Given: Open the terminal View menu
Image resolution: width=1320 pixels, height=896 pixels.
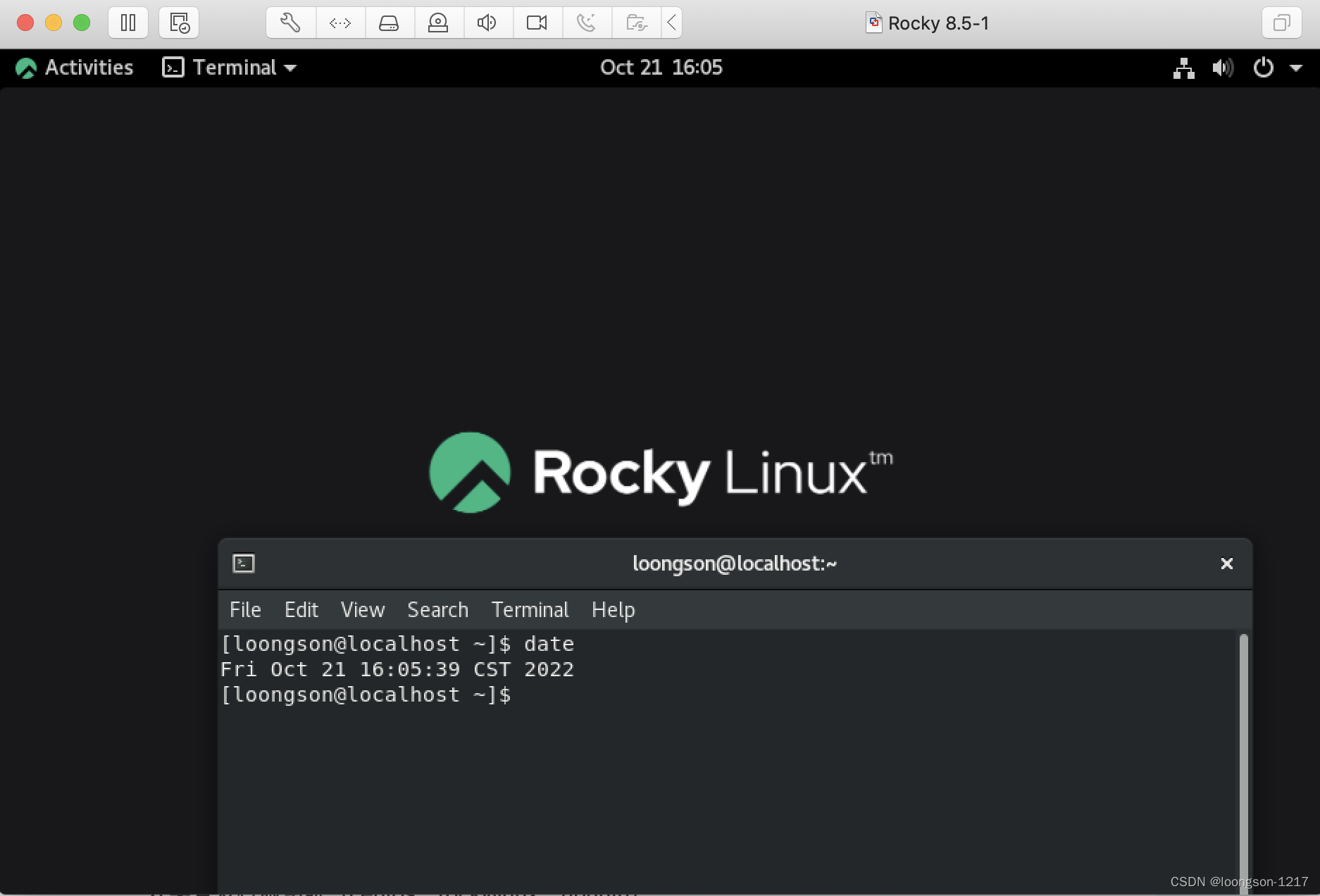Looking at the screenshot, I should point(363,609).
